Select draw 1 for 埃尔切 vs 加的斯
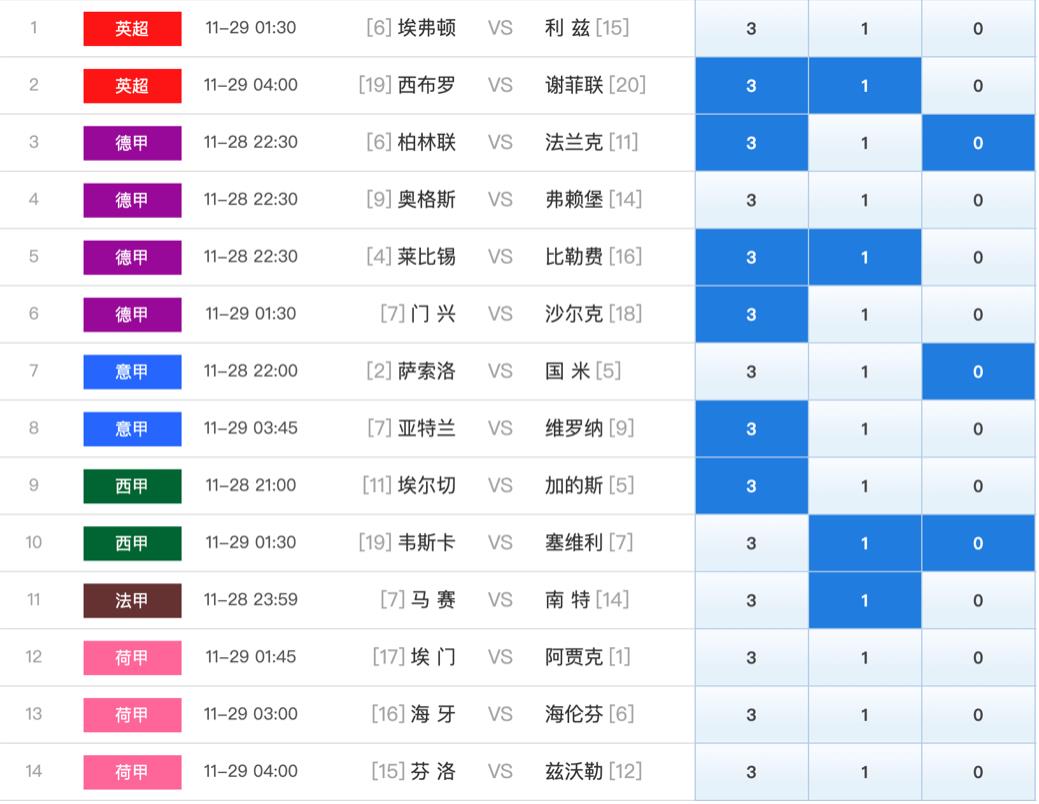Viewport: 1039px width, 804px height. 865,486
